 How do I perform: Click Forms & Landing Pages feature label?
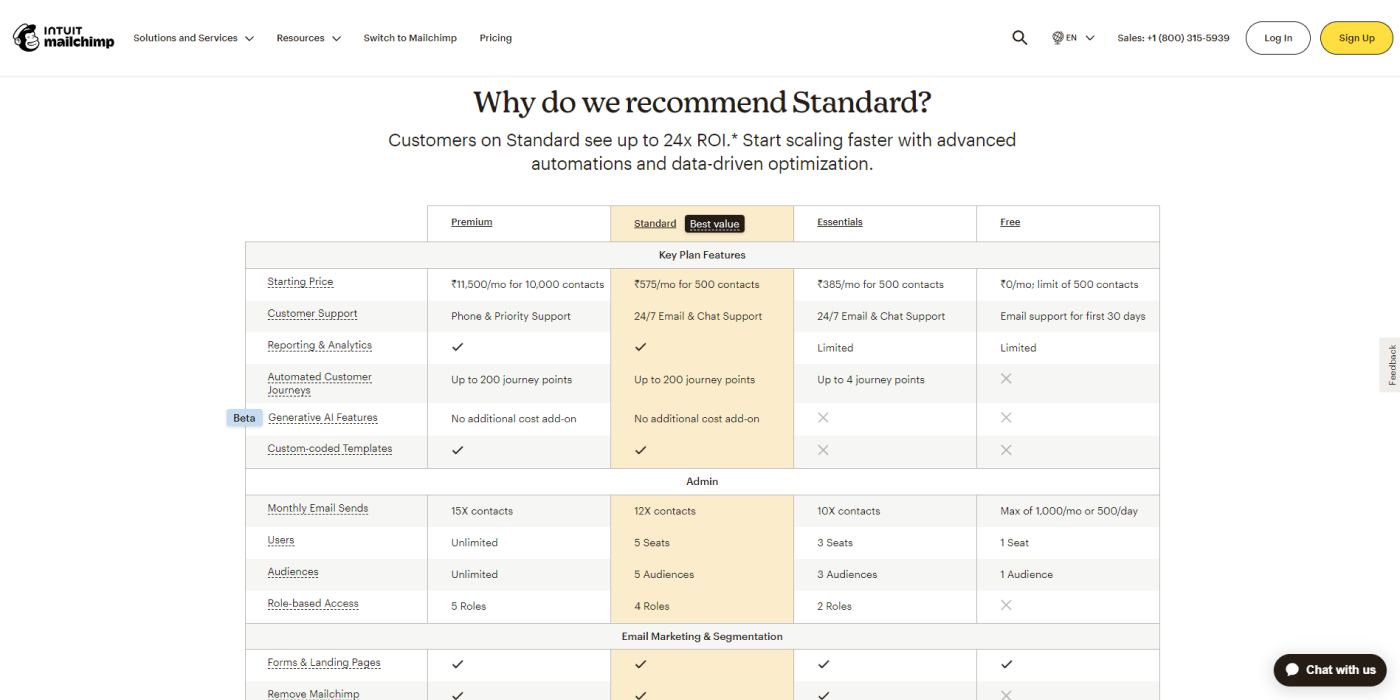(x=324, y=663)
